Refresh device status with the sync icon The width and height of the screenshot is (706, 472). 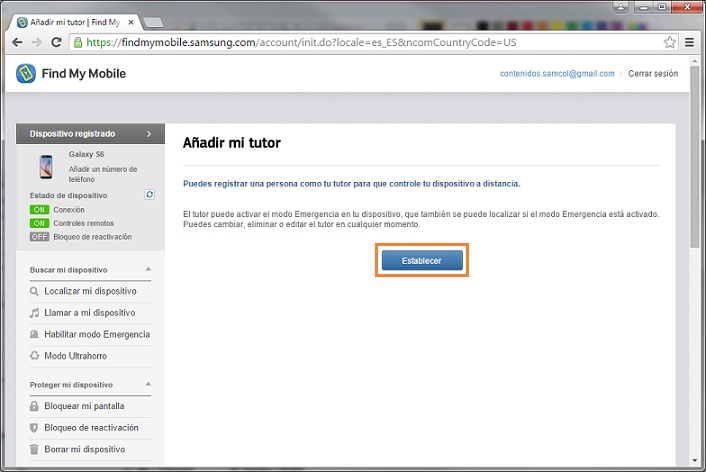[149, 195]
